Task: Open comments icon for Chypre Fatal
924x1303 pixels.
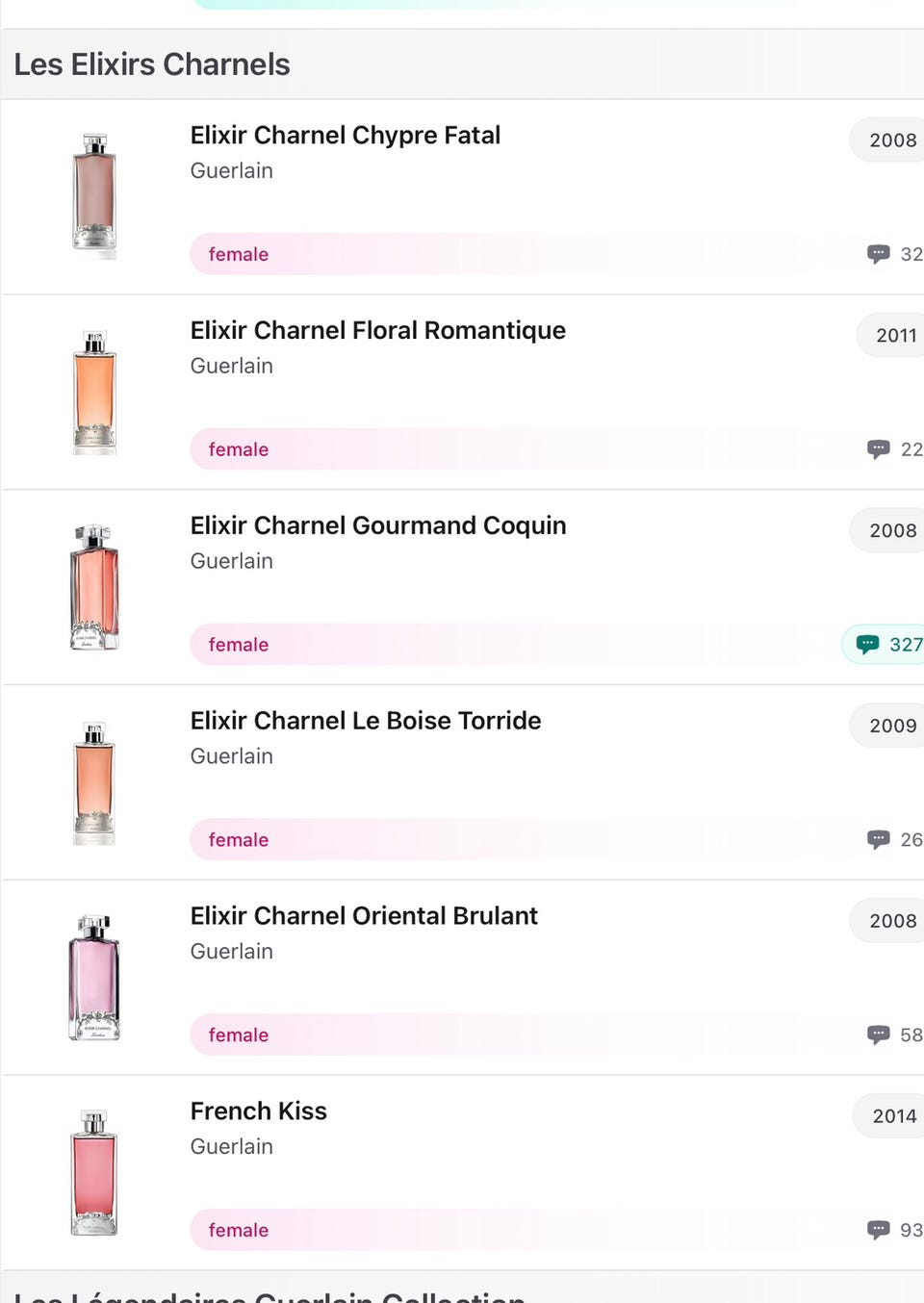Action: coord(878,254)
